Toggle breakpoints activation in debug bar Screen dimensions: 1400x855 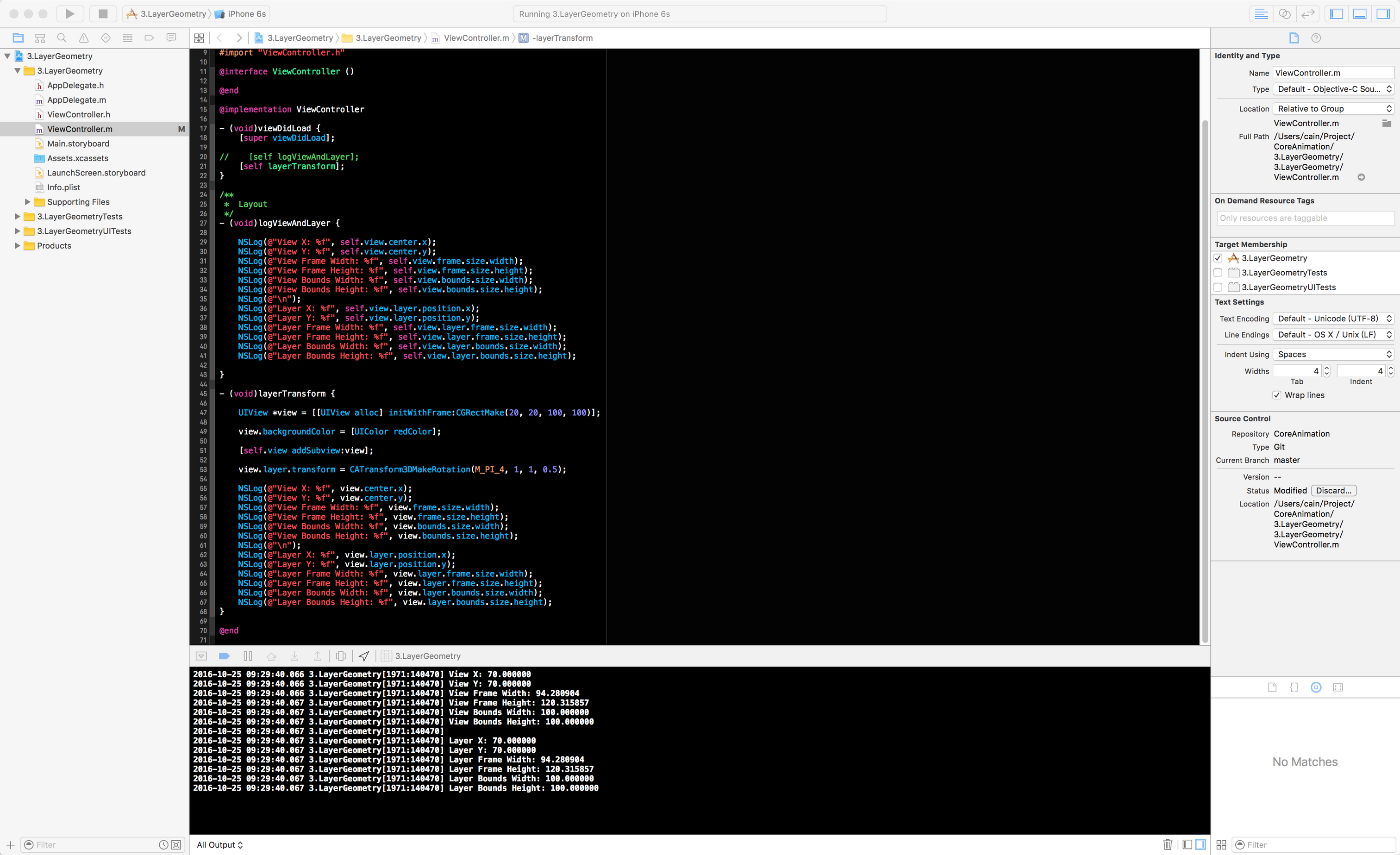[224, 656]
